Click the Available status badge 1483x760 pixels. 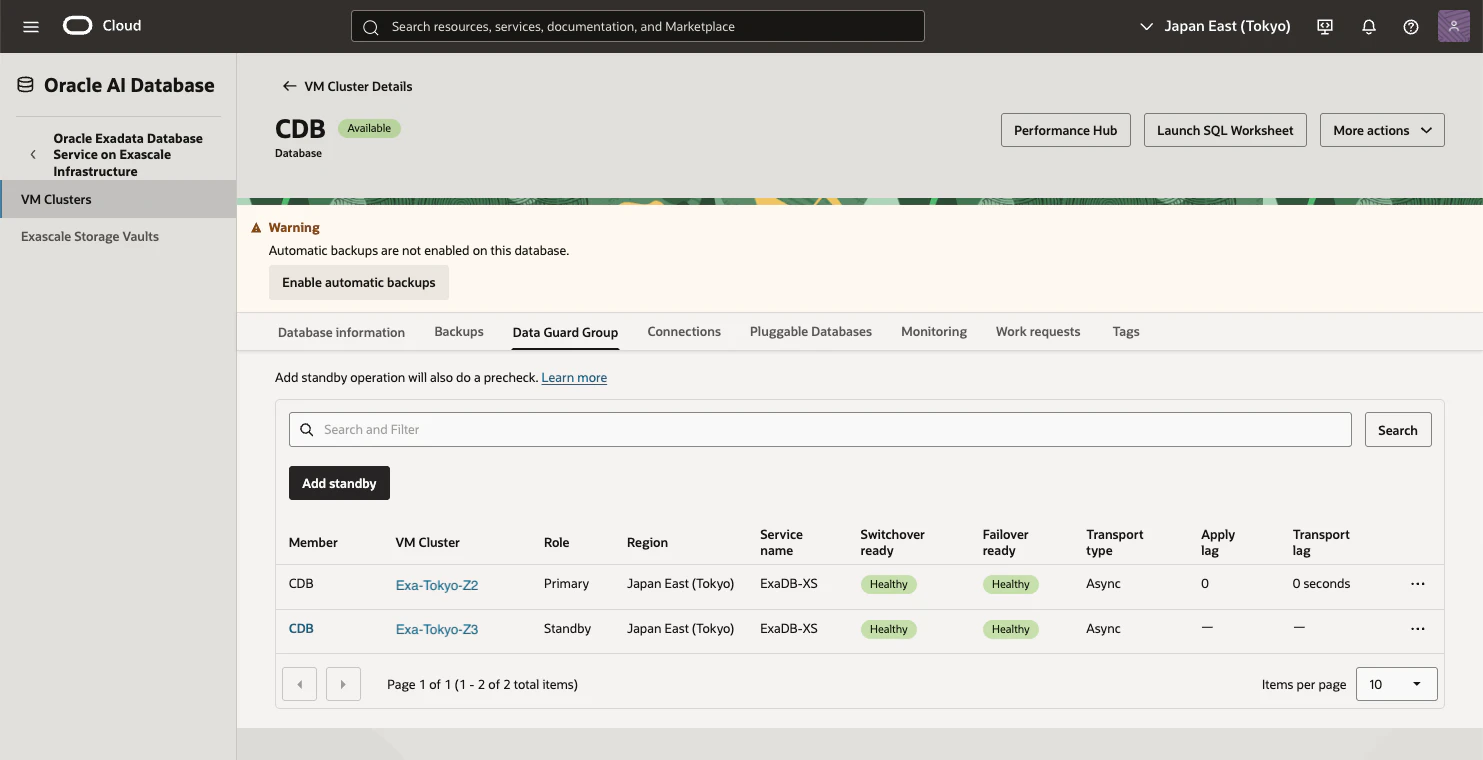pos(369,128)
